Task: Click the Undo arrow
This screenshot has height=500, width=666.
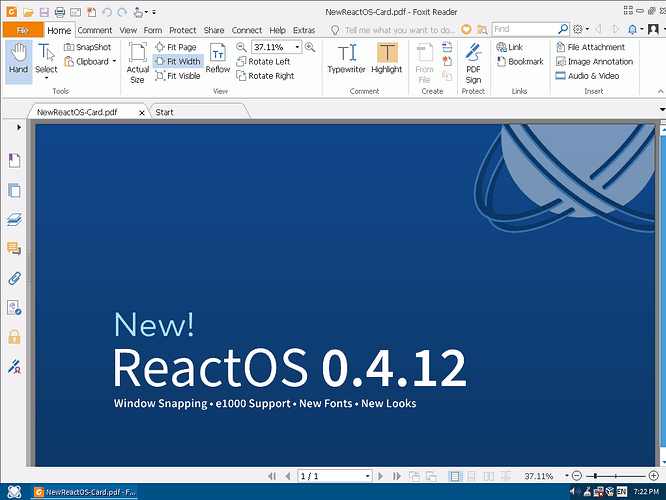Action: click(x=107, y=12)
